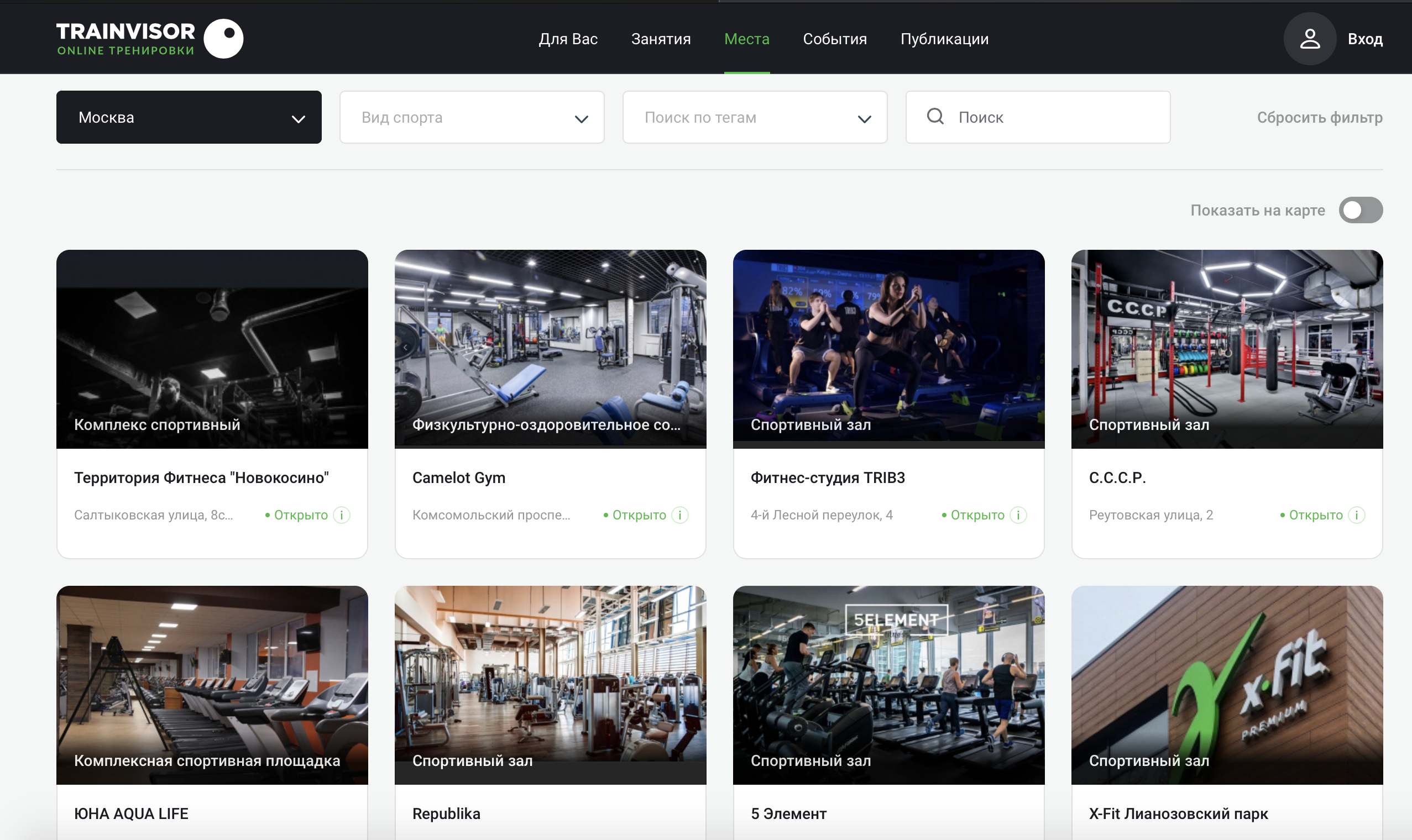Open the Публикации menu item
This screenshot has width=1412, height=840.
[x=944, y=39]
